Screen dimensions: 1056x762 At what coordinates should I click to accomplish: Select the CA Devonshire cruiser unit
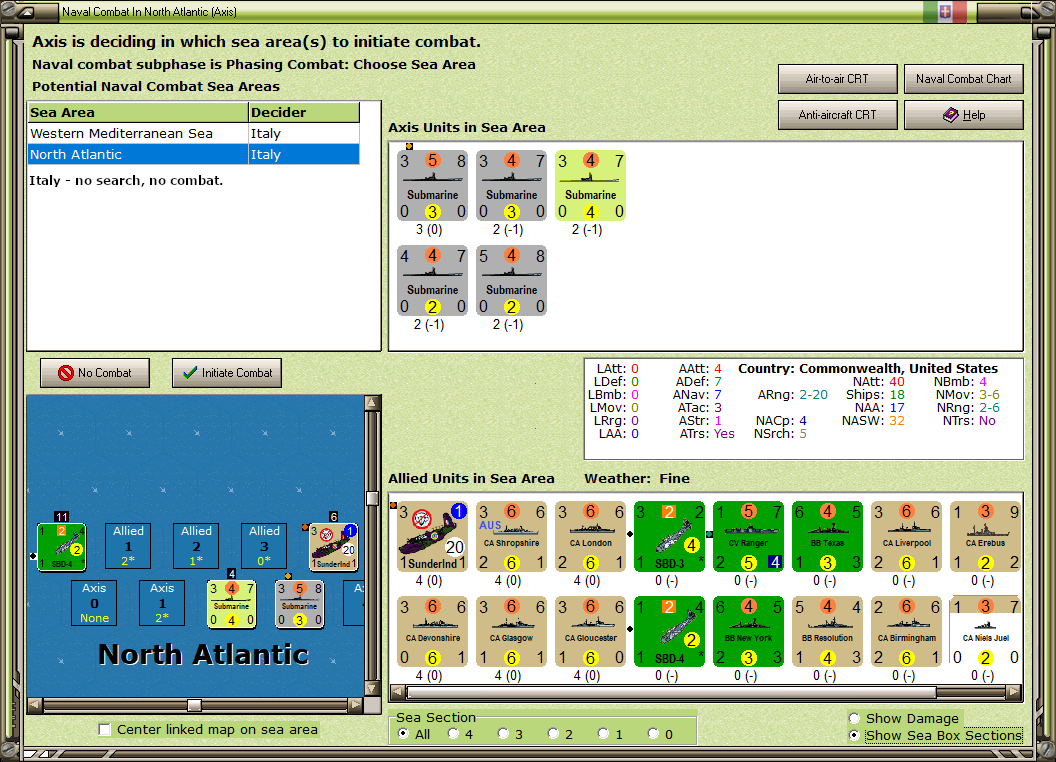click(x=432, y=631)
